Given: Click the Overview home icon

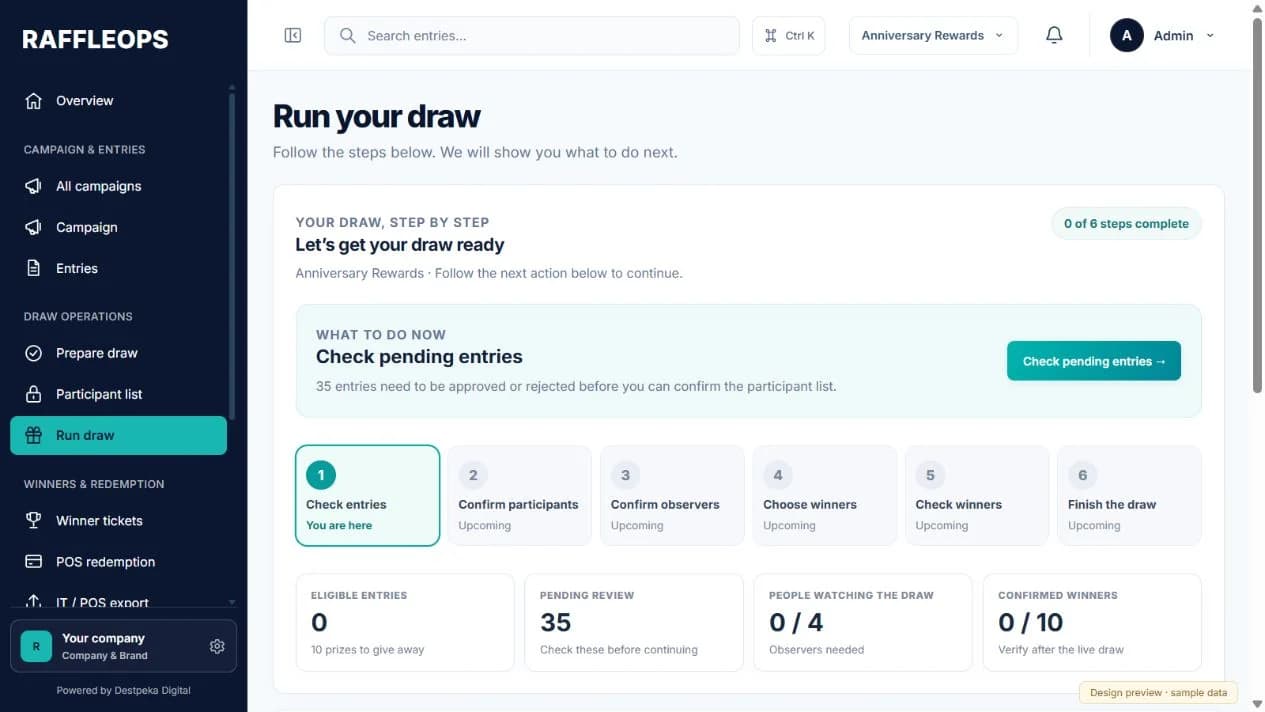Looking at the screenshot, I should [33, 101].
